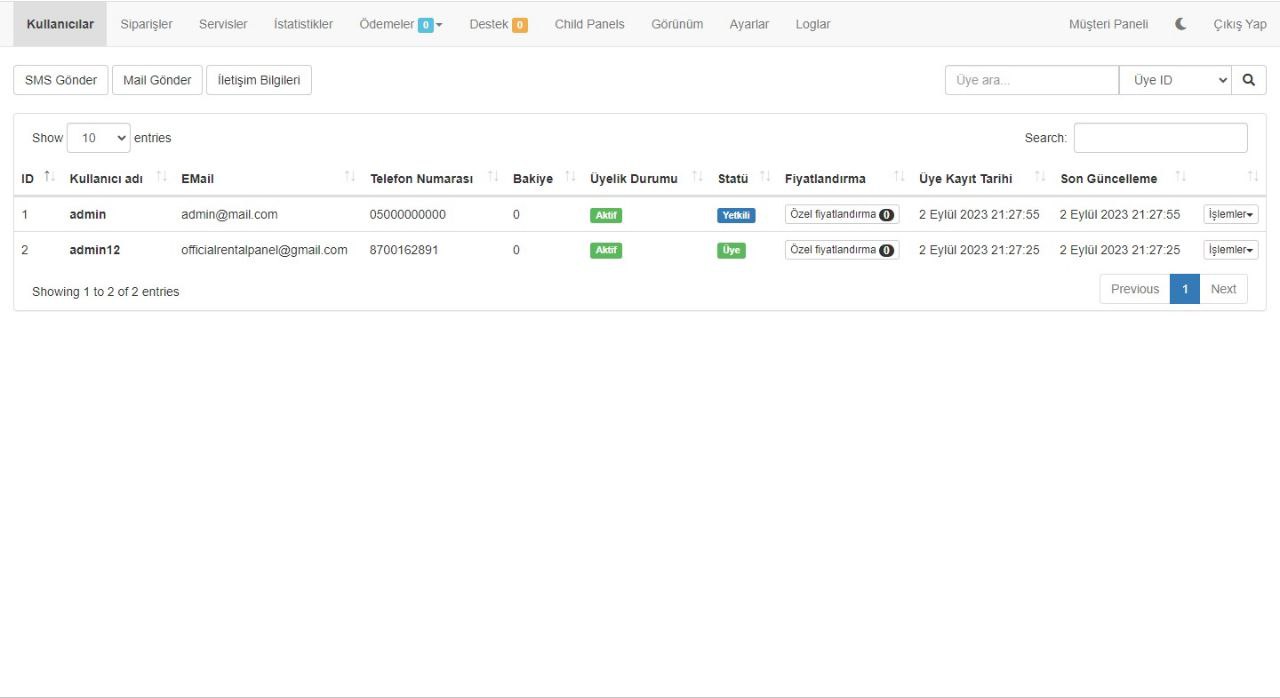Open İşlemler dropdown for admin user
Screen dimensions: 1280x698
tap(1230, 215)
